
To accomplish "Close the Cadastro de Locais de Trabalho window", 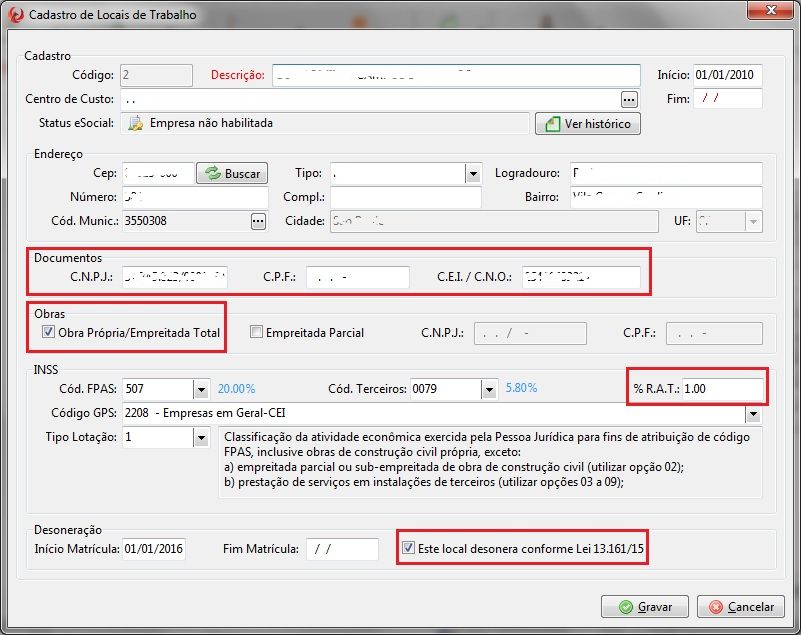I will (x=771, y=10).
